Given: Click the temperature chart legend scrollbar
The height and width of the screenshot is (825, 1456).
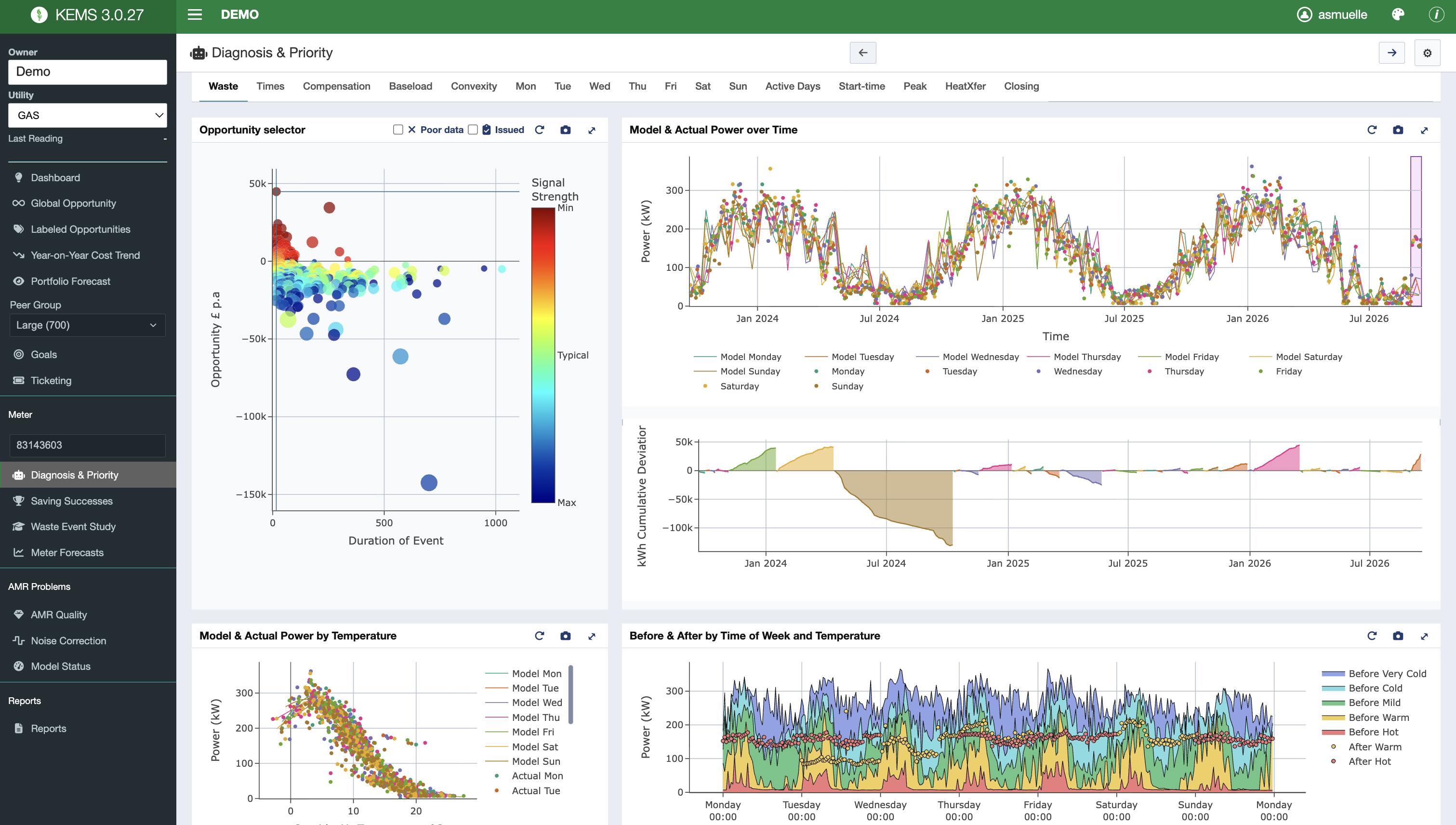Looking at the screenshot, I should click(570, 695).
